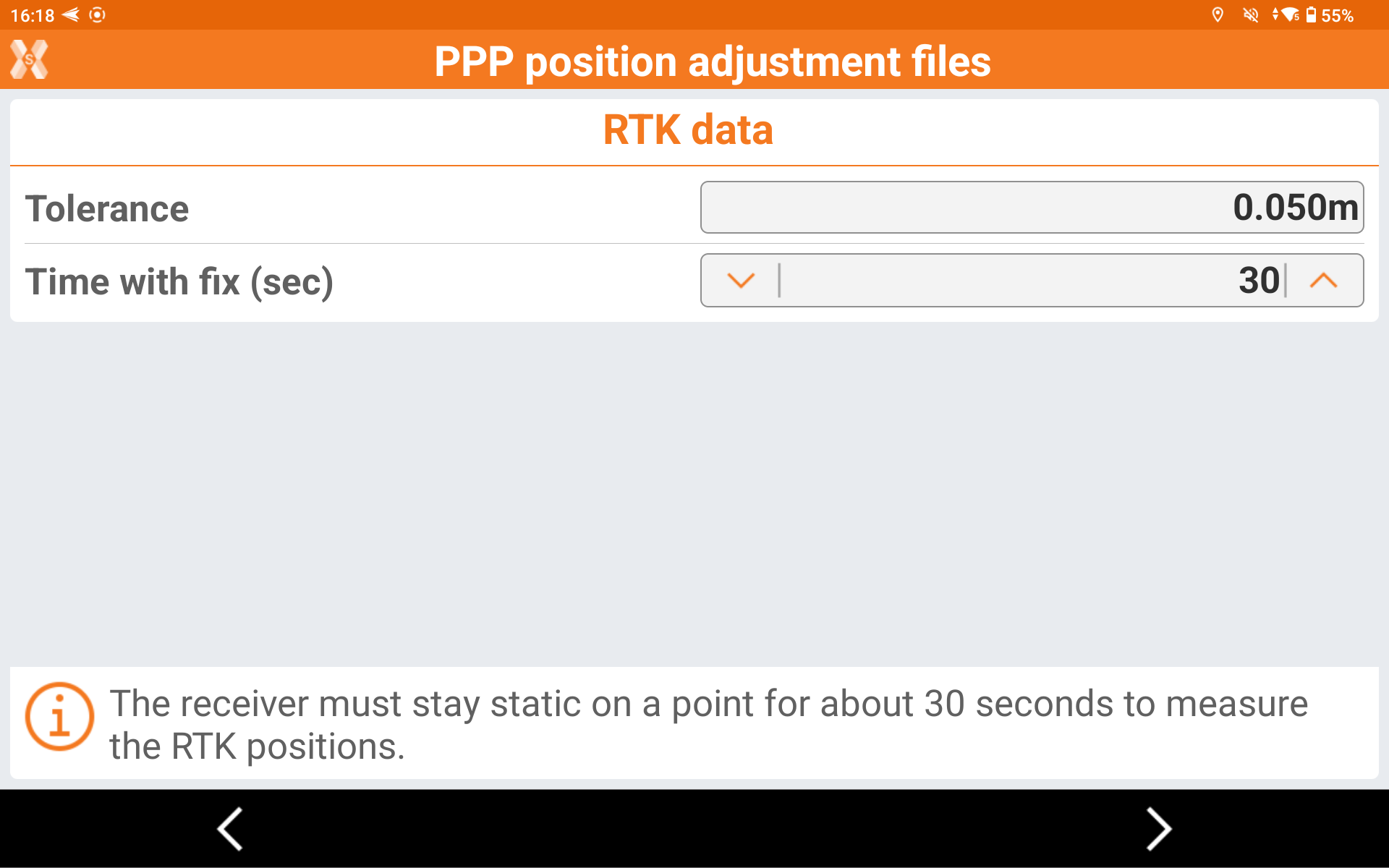
Task: Click the Time with fix value field
Action: coord(1032,281)
